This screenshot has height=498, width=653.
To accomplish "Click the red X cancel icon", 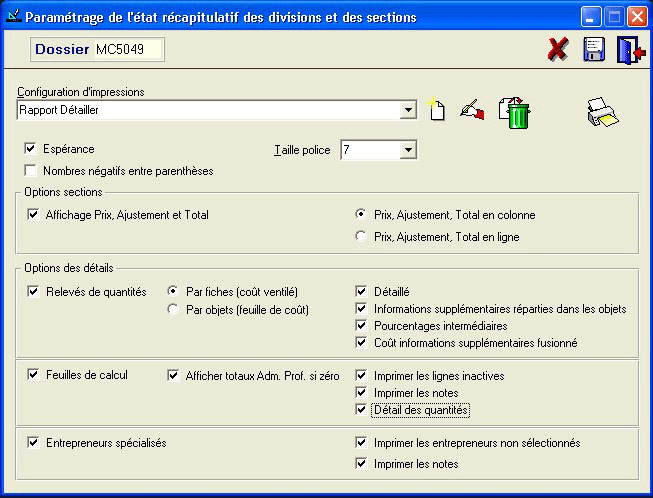I will (x=558, y=50).
